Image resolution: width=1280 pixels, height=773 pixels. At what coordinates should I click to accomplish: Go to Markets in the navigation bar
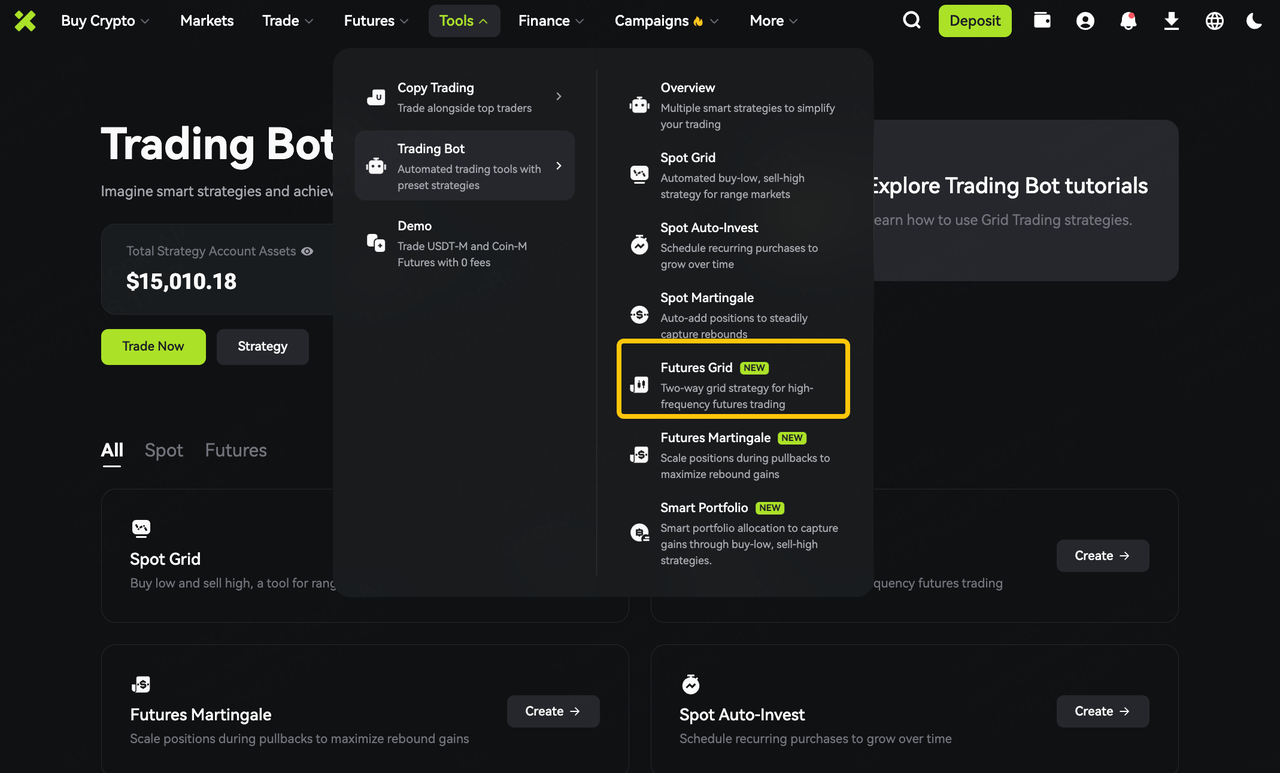207,20
